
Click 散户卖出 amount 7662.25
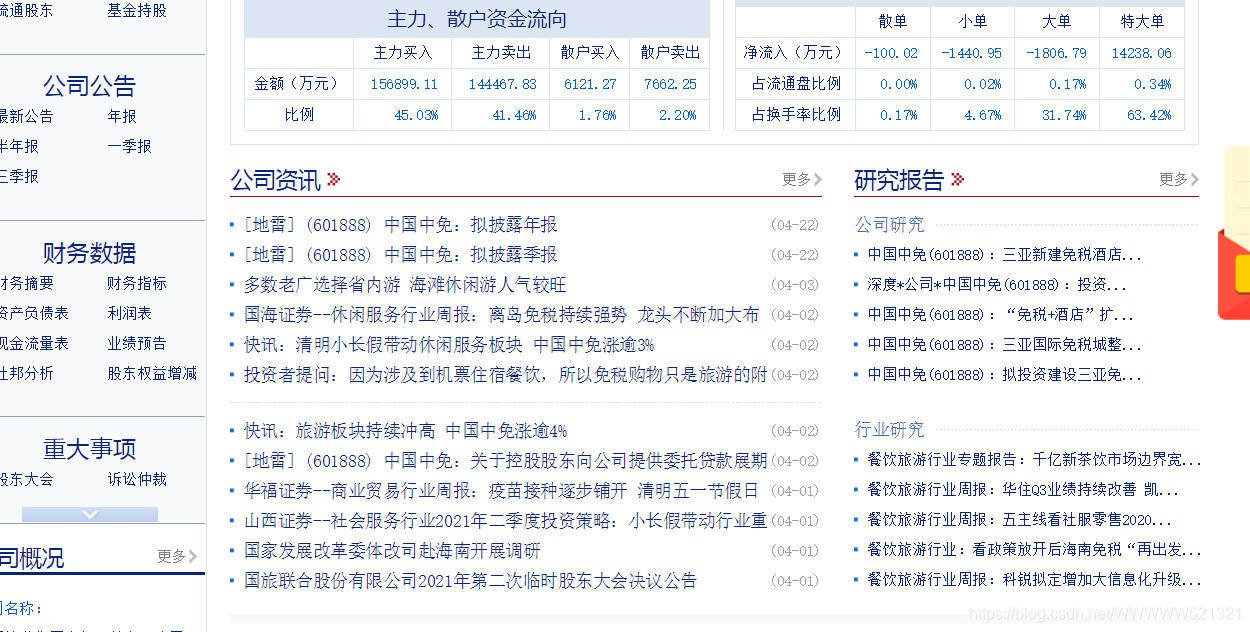point(670,85)
